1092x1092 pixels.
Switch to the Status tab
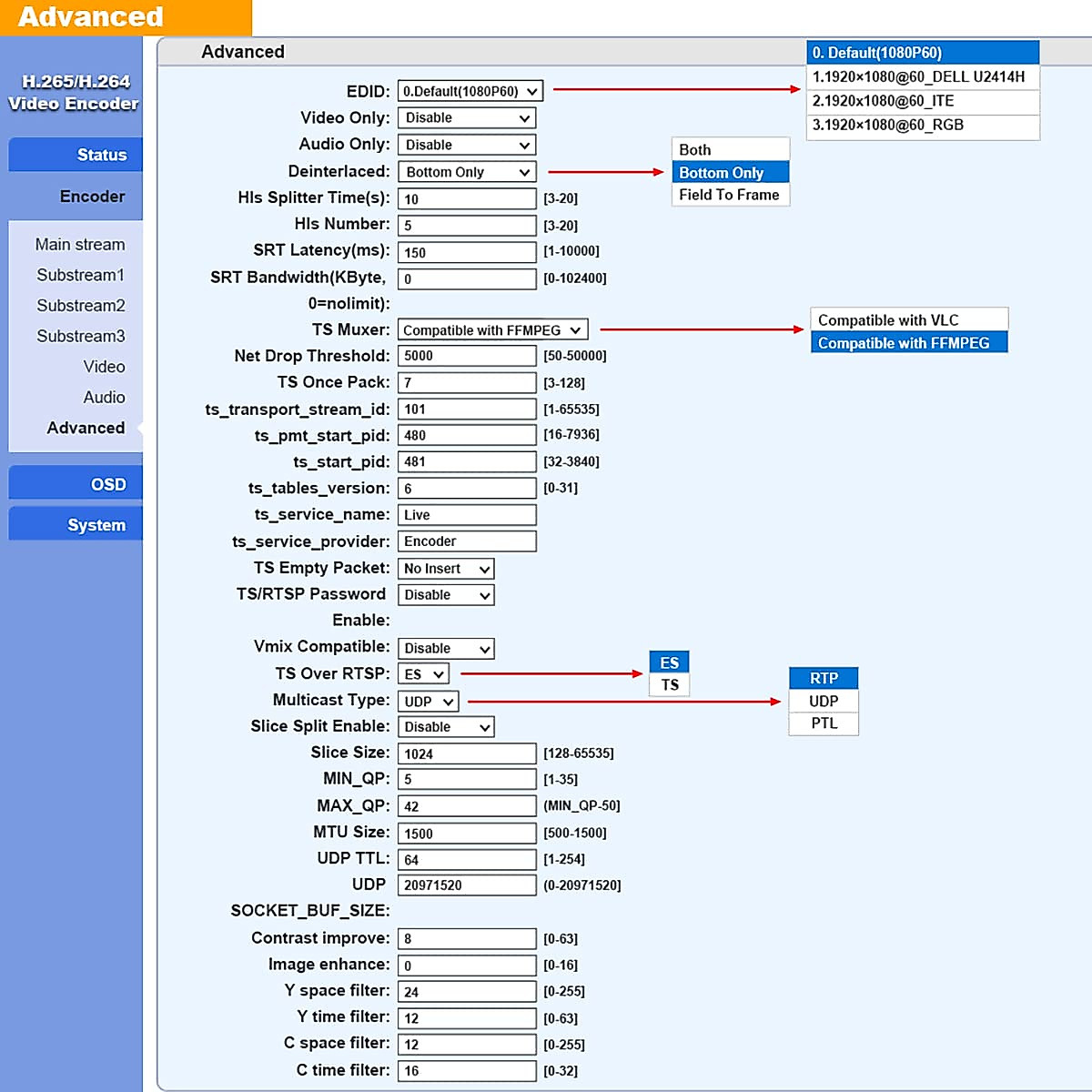tap(76, 155)
